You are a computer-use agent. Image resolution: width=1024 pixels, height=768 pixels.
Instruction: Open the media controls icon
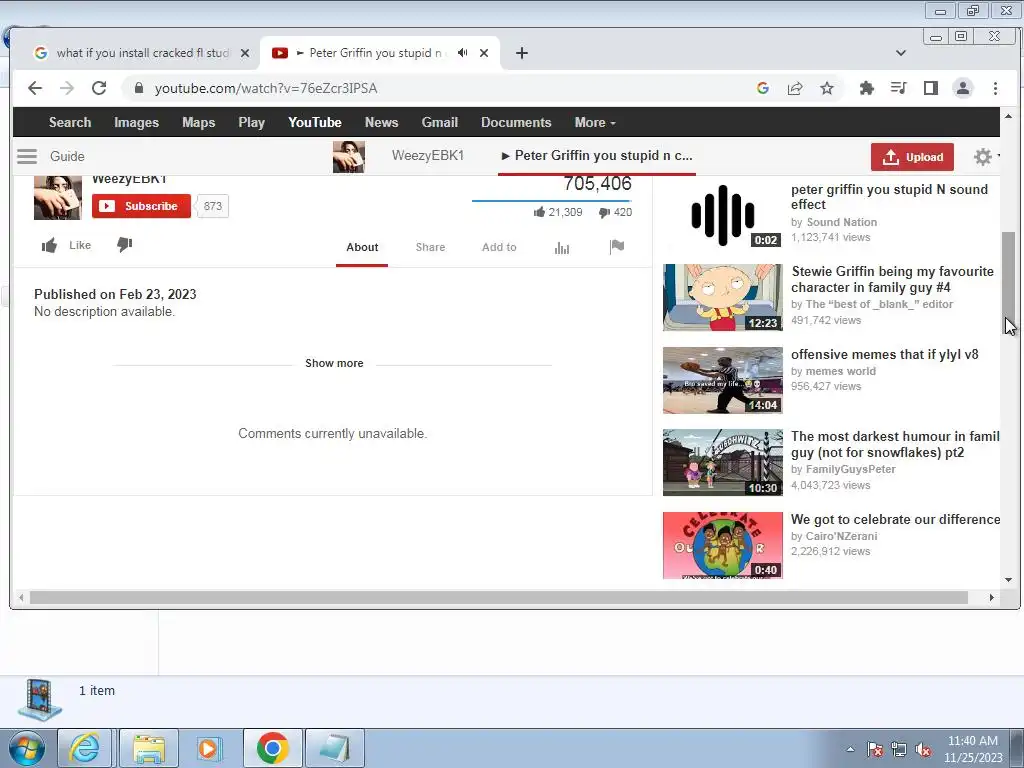click(899, 88)
